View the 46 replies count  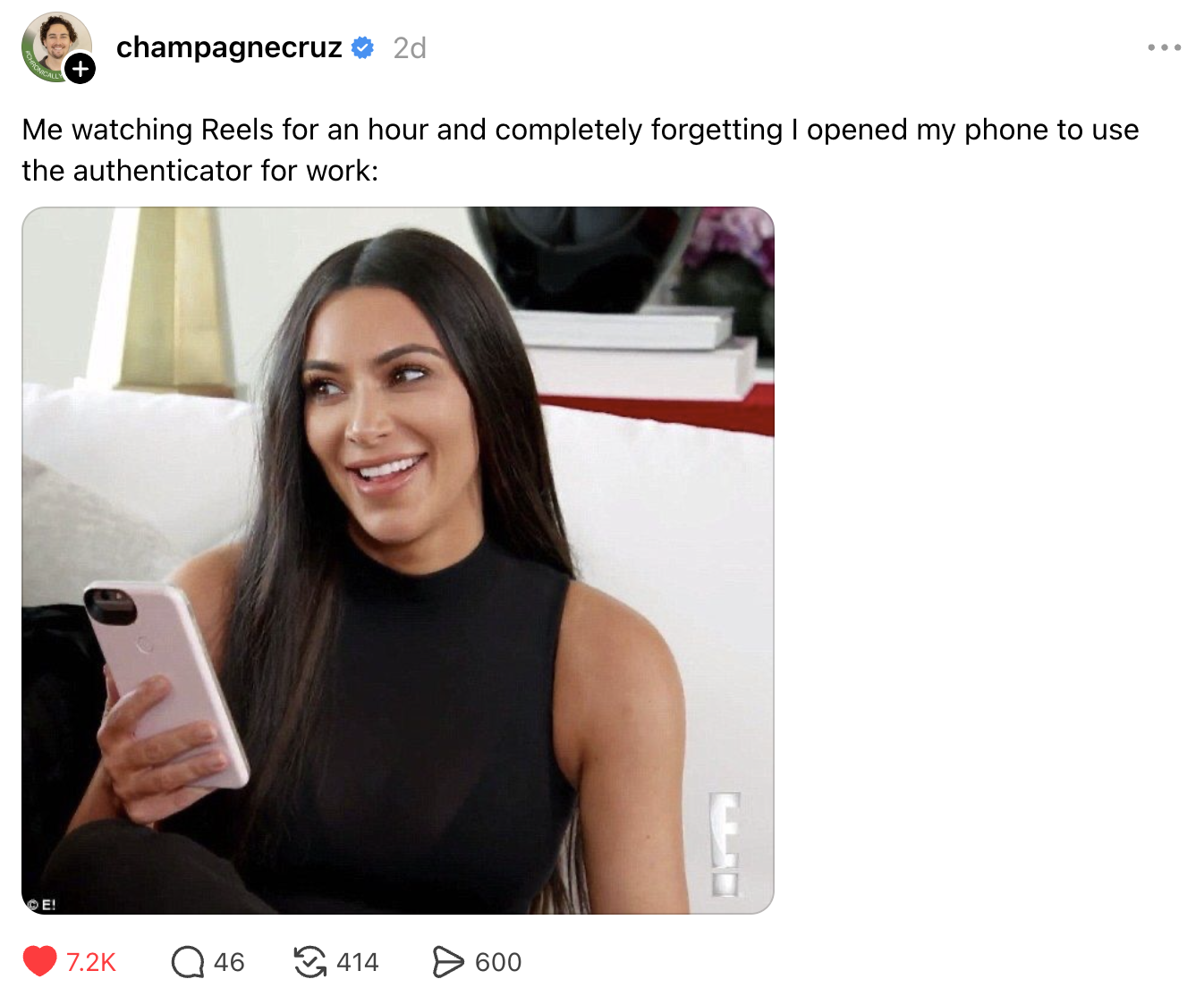229,962
